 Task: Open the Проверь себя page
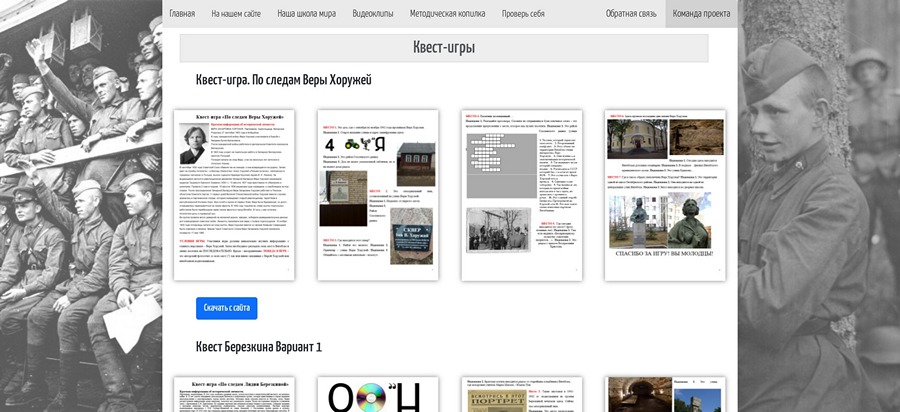click(523, 14)
